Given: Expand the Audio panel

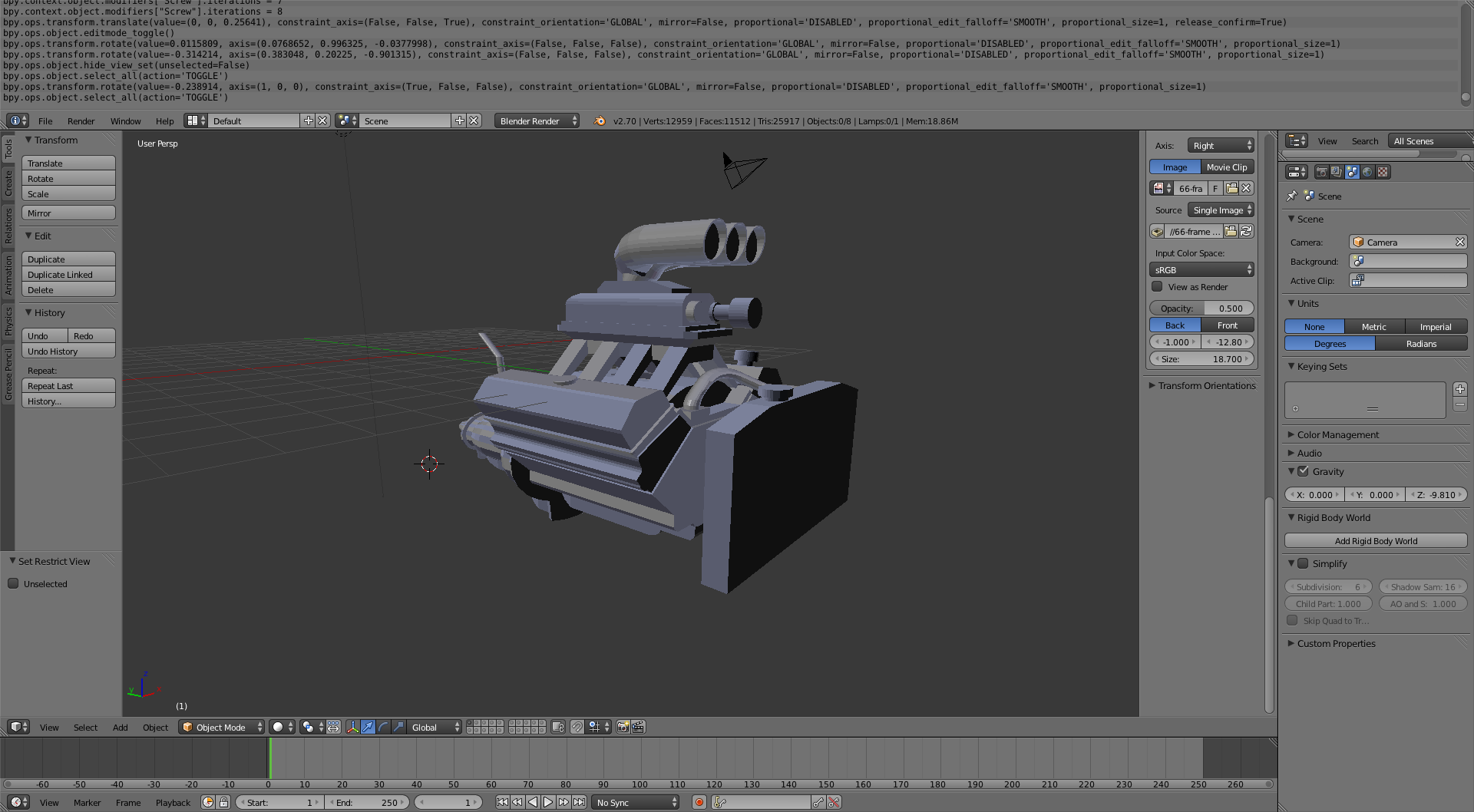Looking at the screenshot, I should click(1309, 453).
